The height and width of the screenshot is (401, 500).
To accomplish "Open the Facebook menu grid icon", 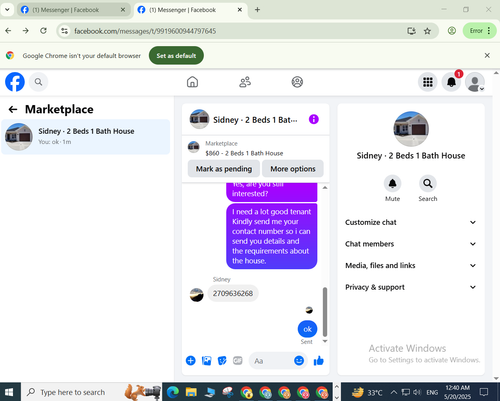I will (428, 82).
